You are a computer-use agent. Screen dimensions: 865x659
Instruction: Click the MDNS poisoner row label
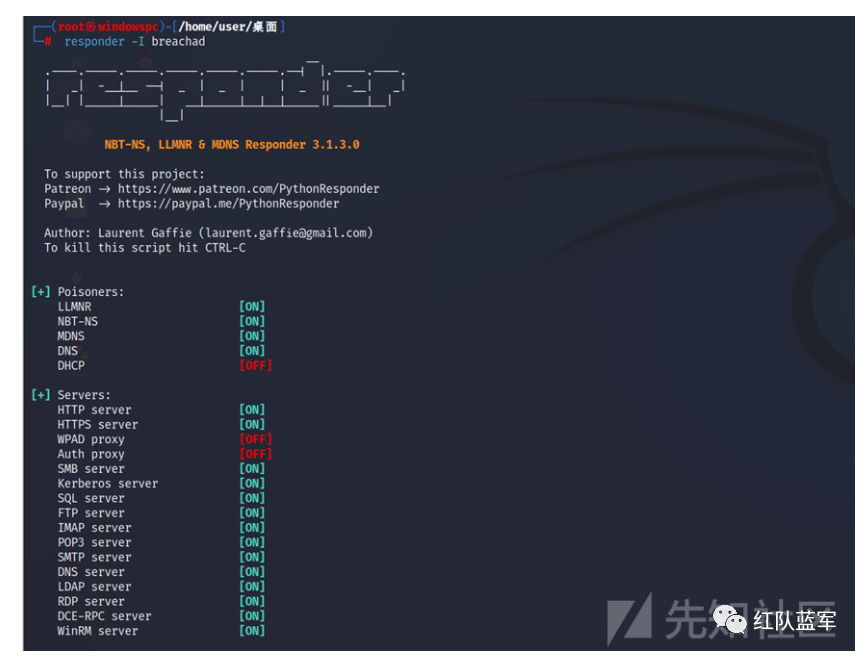[71, 336]
